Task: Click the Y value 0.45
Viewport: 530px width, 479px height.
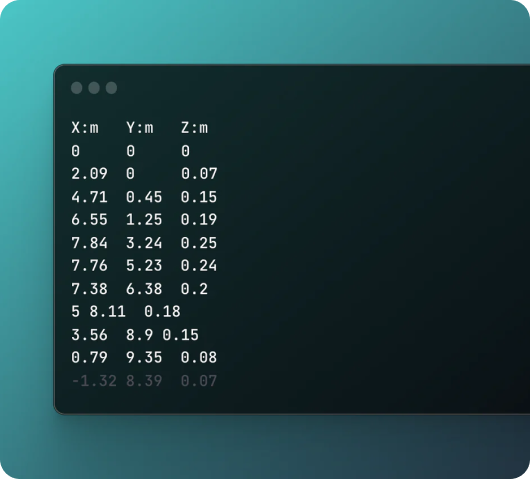Action: (x=144, y=197)
